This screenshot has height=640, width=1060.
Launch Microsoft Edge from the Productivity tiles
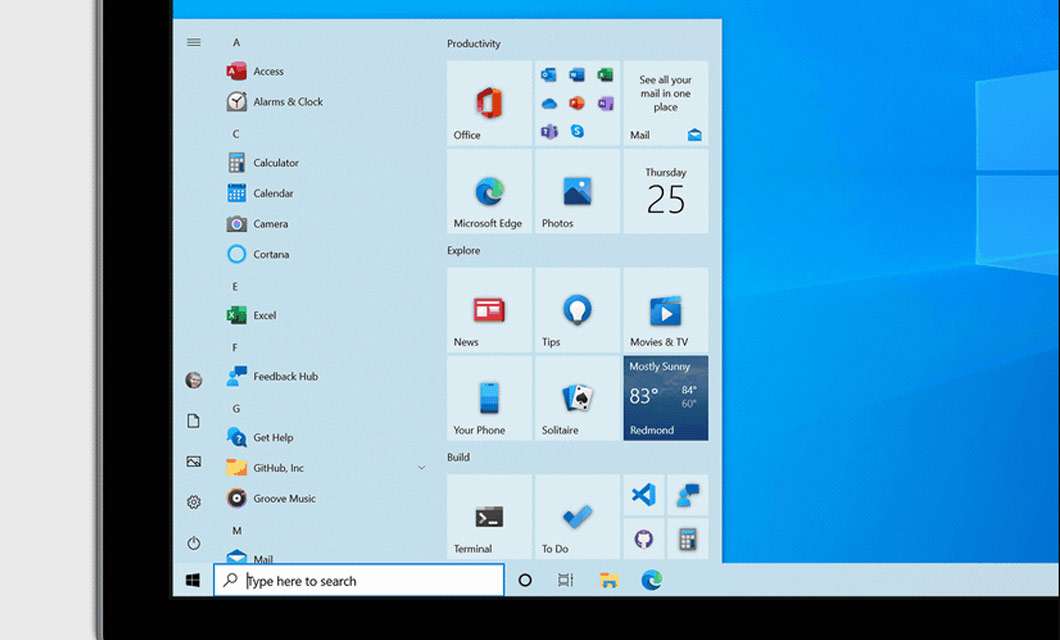coord(489,192)
